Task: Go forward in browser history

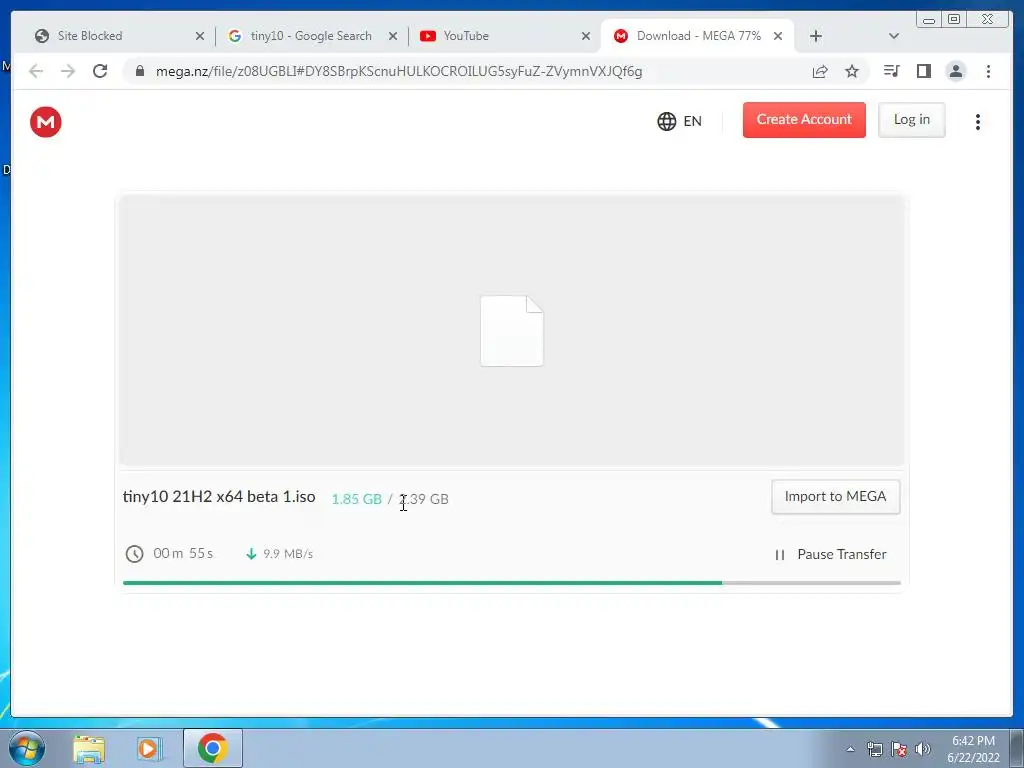Action: 68,71
